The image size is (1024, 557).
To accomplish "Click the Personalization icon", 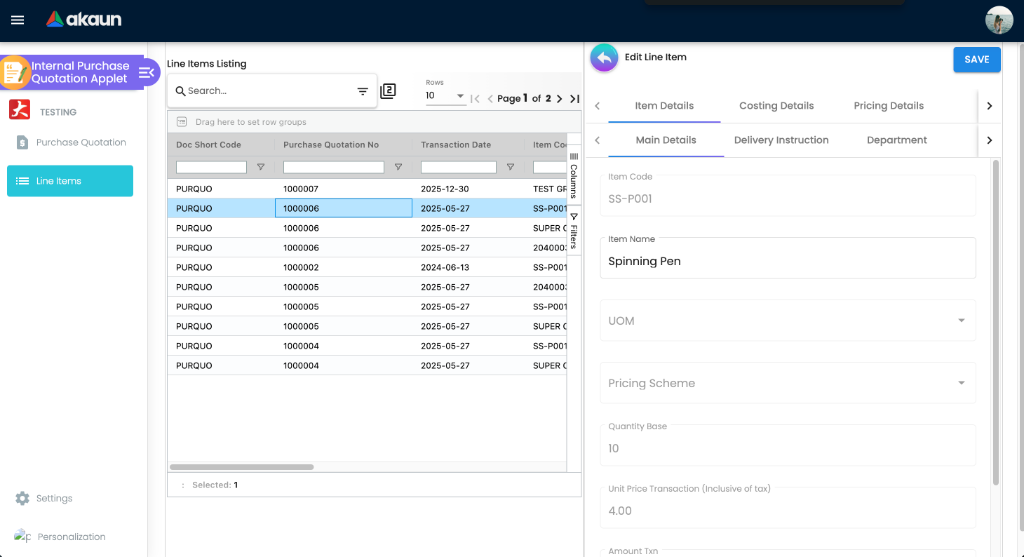I will [22, 536].
